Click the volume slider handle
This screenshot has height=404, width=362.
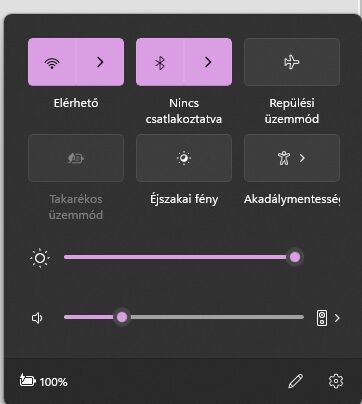click(x=122, y=317)
